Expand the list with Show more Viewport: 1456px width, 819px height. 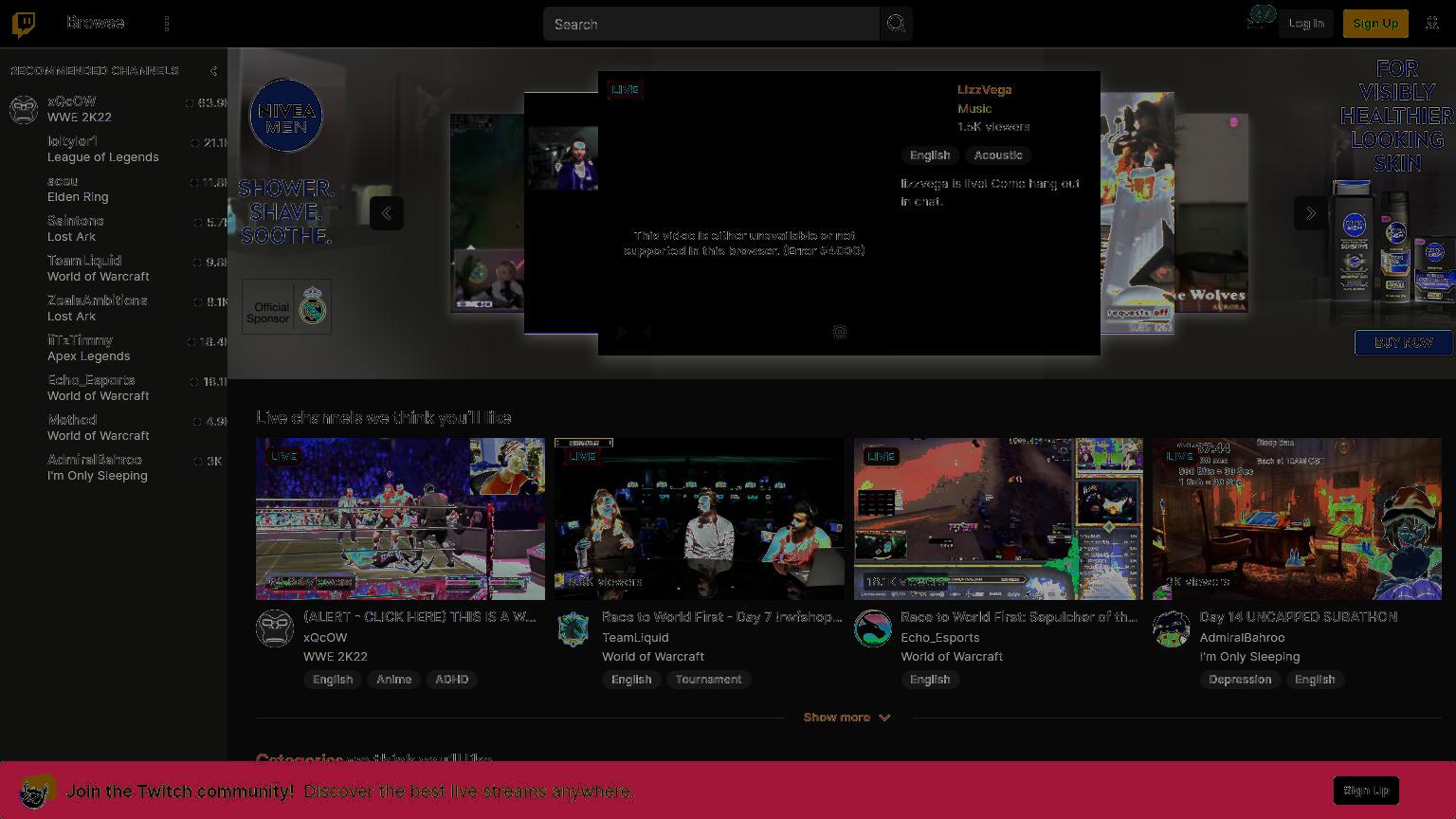pos(847,718)
